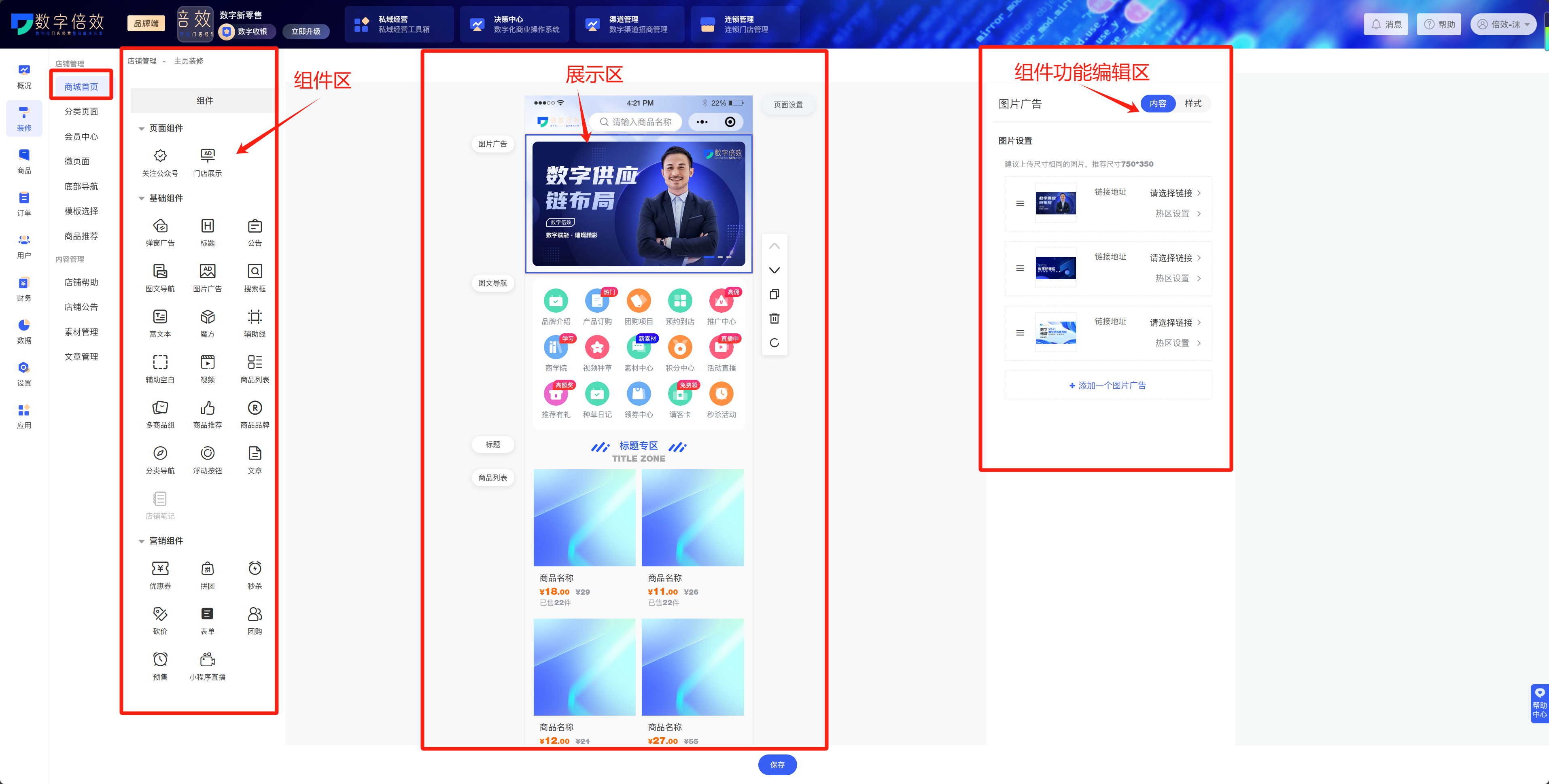Open the 决策中心 top navigation item

click(x=515, y=24)
